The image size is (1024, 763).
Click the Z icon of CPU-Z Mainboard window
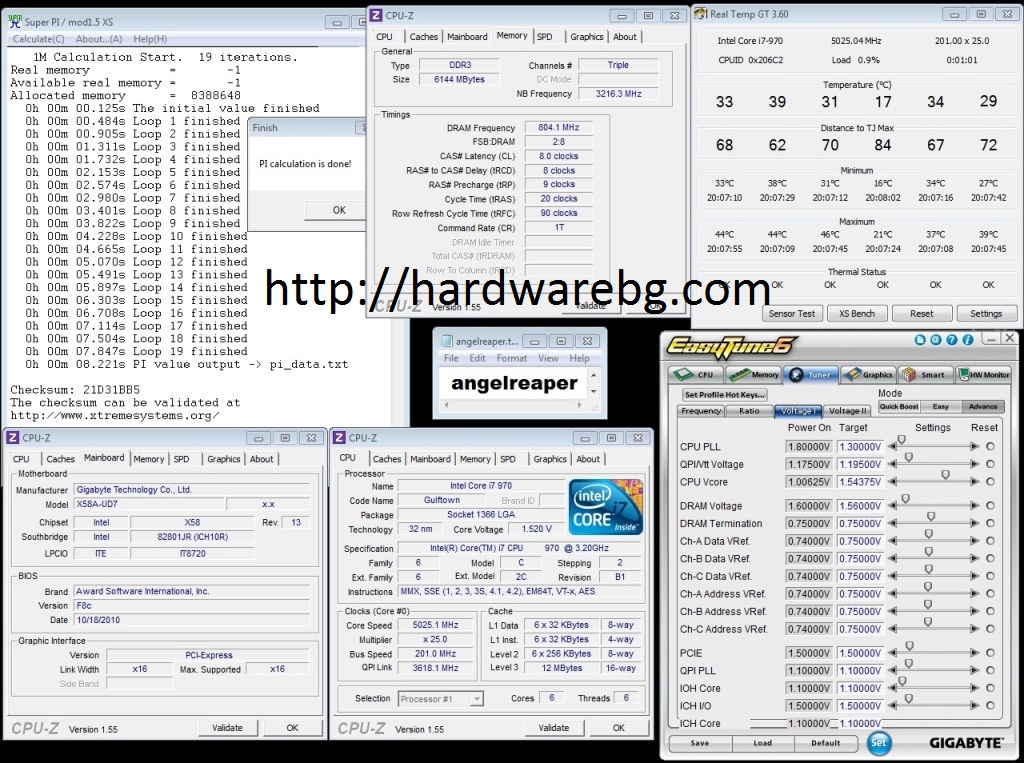13,438
